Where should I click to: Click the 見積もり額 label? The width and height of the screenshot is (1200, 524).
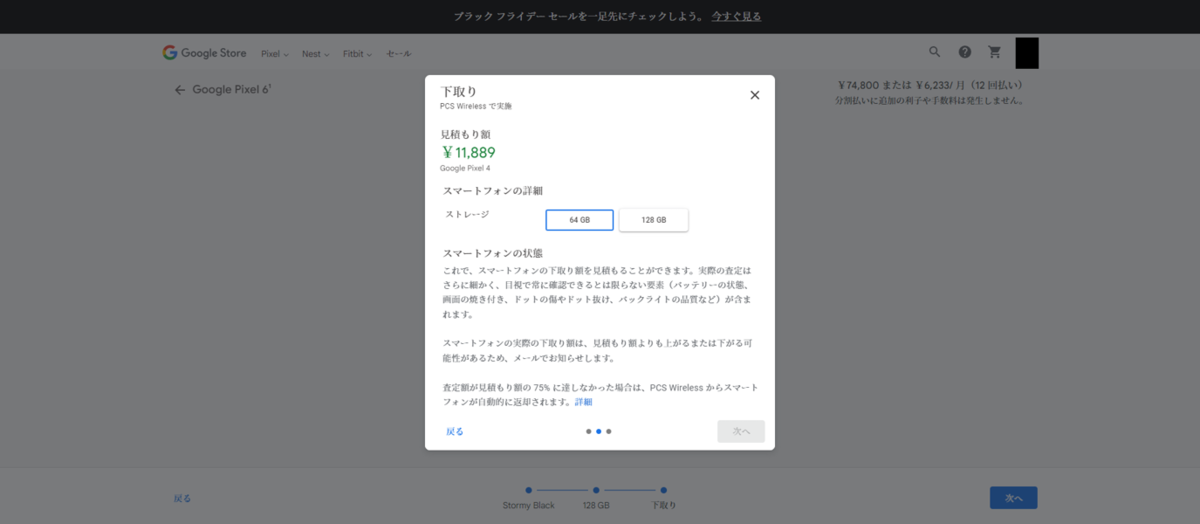(466, 134)
